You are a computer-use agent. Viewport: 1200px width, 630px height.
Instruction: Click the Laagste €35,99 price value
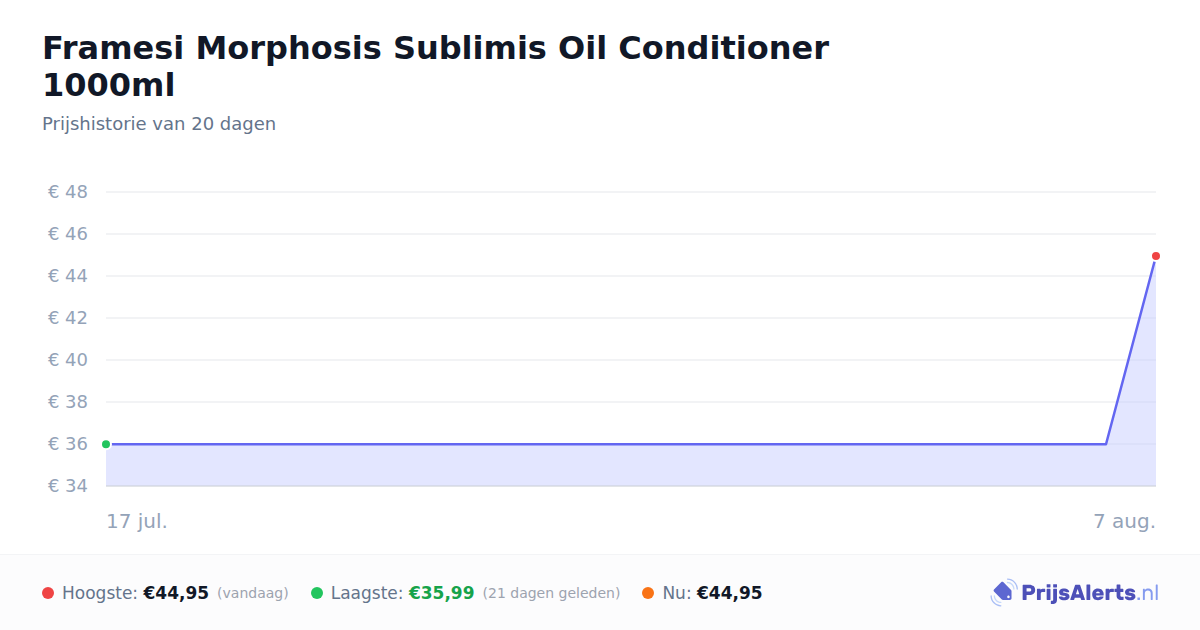point(441,593)
